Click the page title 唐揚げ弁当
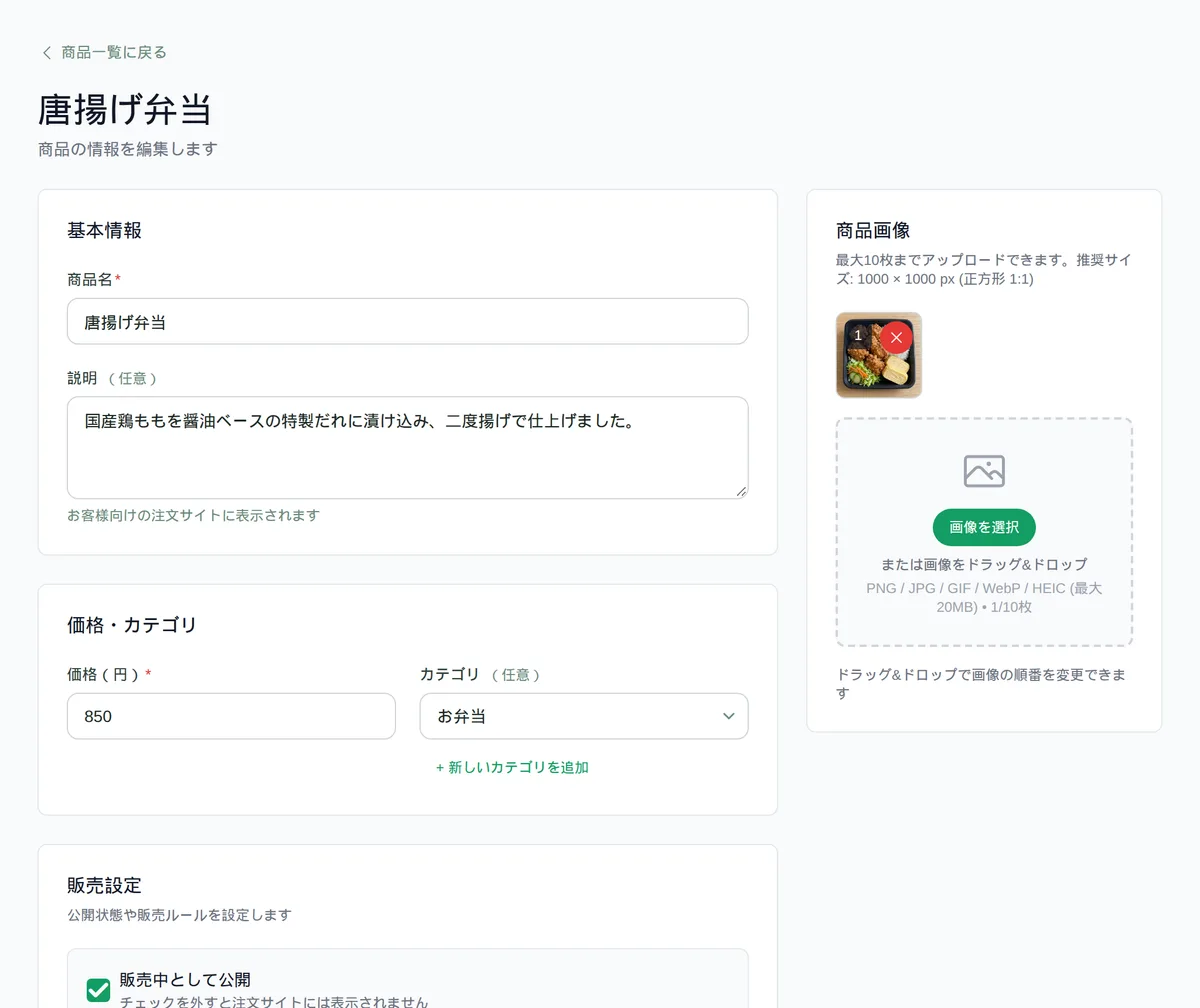 (125, 110)
